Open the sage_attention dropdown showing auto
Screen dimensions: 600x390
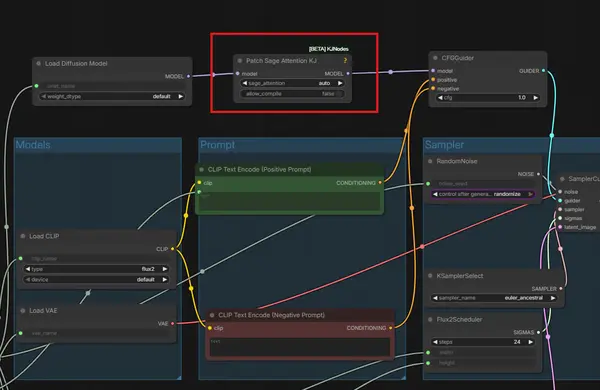click(292, 83)
